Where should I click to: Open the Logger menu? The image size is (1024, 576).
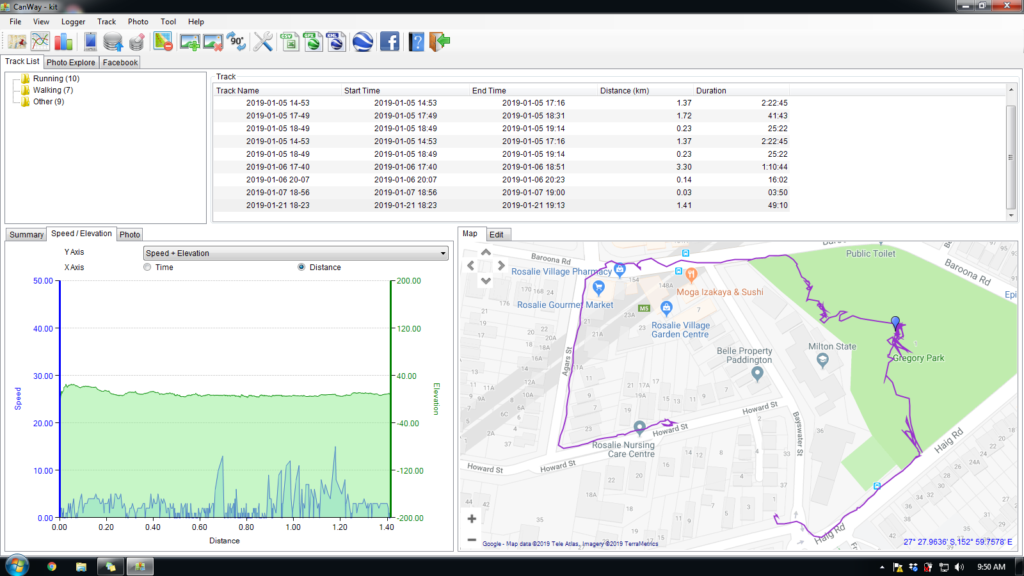(x=73, y=21)
